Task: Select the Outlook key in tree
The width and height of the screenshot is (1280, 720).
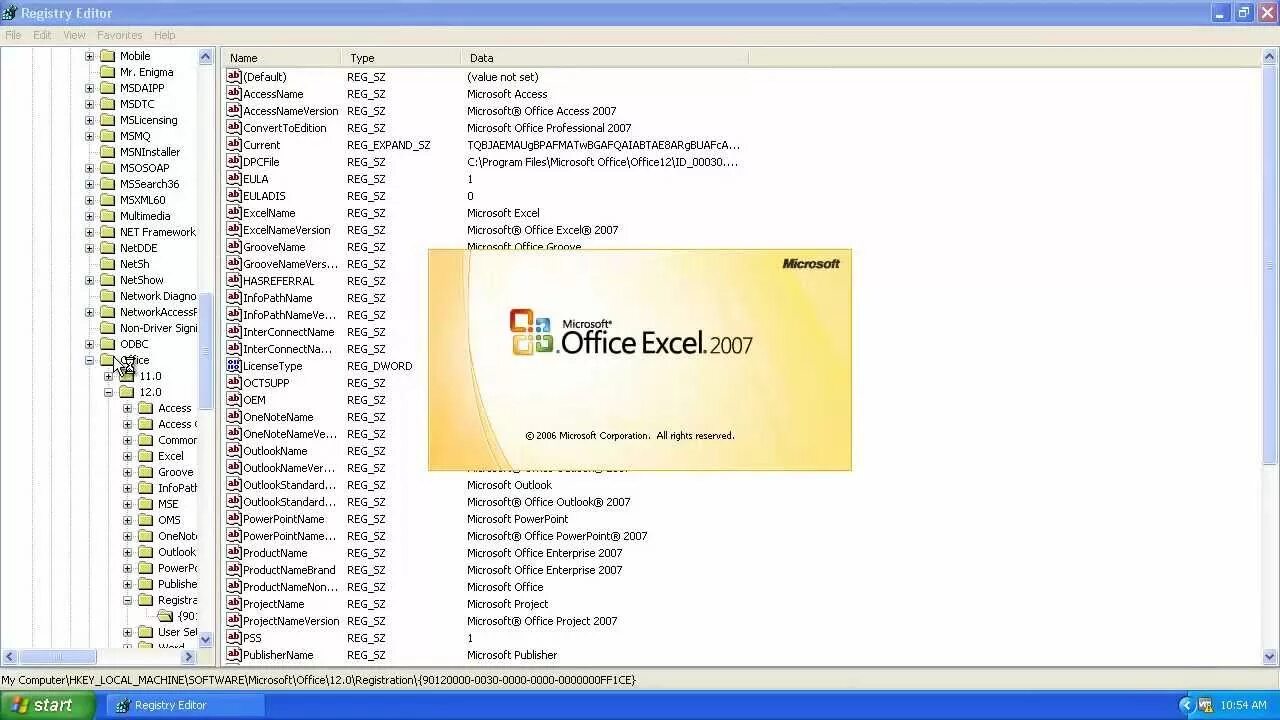Action: (176, 552)
